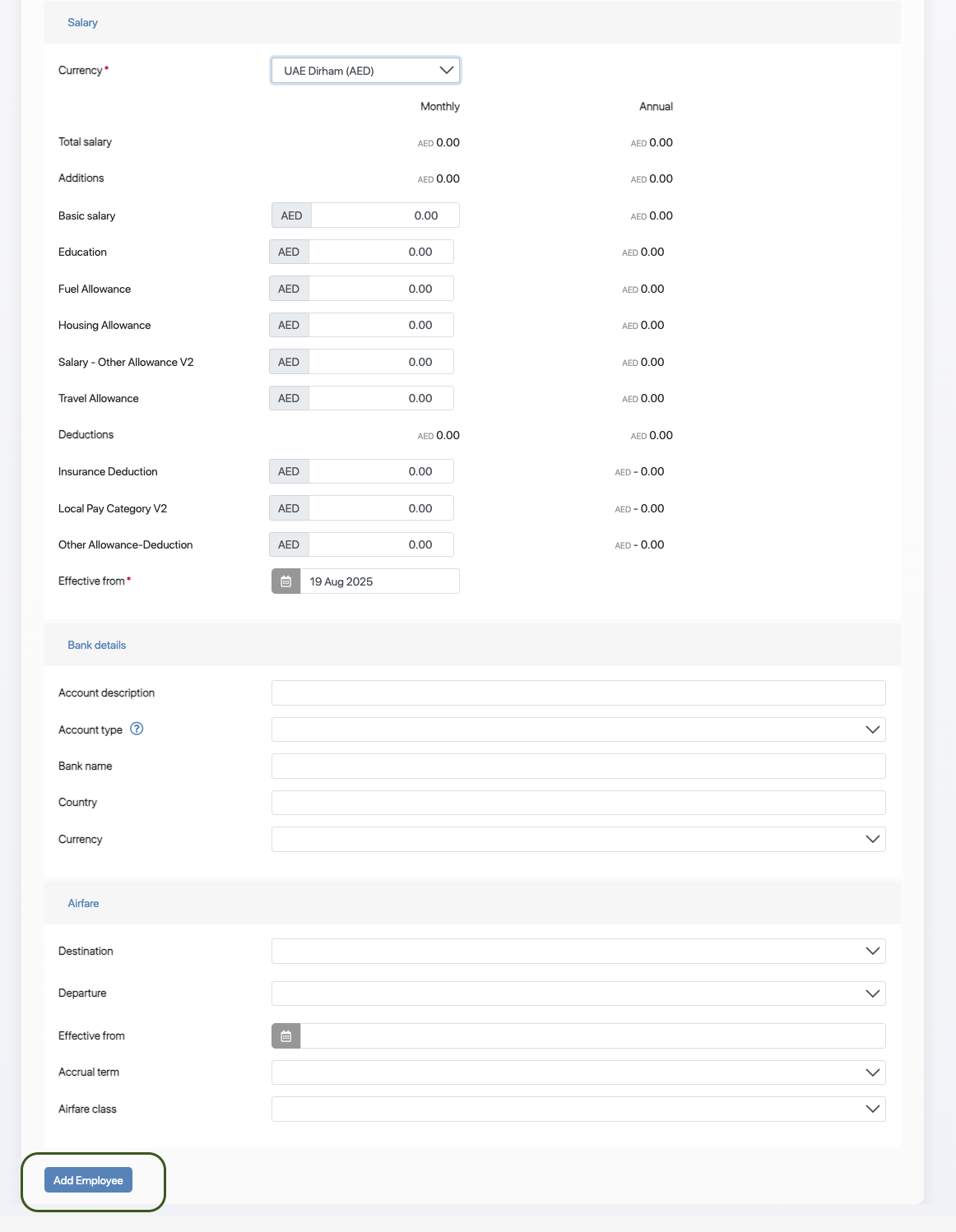This screenshot has height=1232, width=956.
Task: Click the Airfare effective from calendar icon
Action: coord(285,1036)
